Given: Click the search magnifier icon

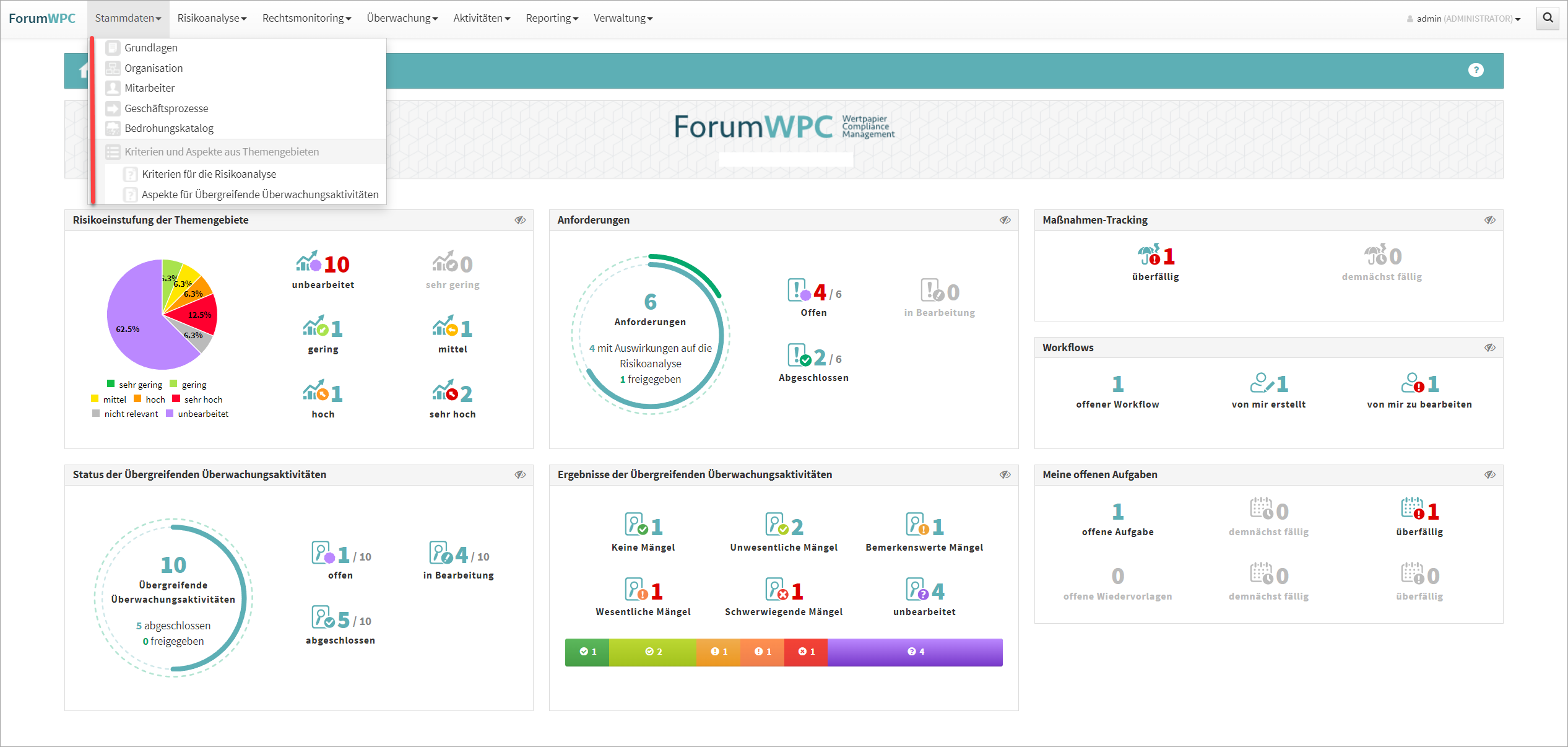Looking at the screenshot, I should 1548,18.
